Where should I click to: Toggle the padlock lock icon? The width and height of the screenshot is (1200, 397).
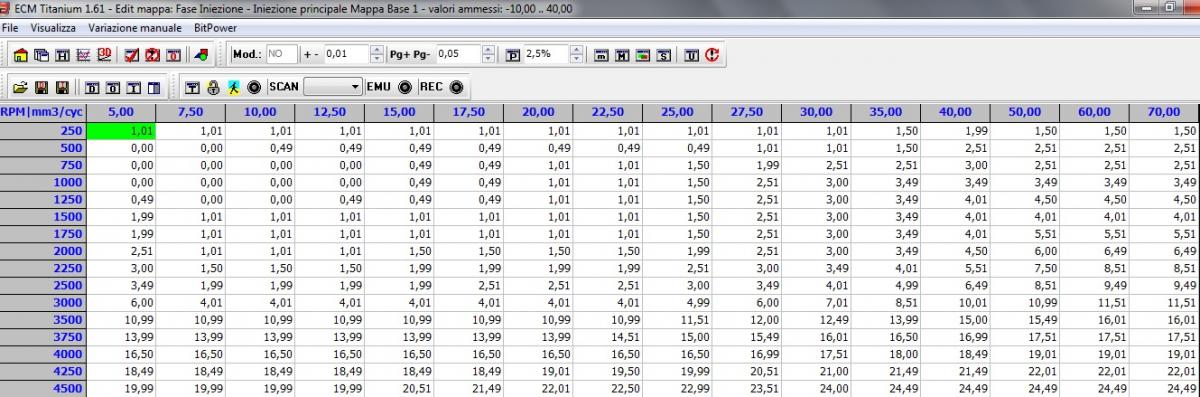click(x=213, y=87)
